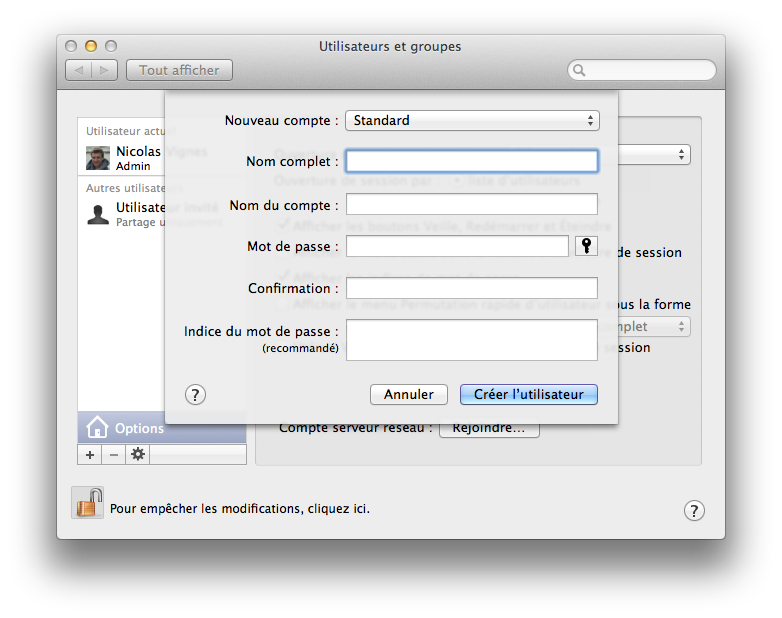Click the Mot de passe field
Viewport: 782px width, 618px height.
pyautogui.click(x=457, y=246)
